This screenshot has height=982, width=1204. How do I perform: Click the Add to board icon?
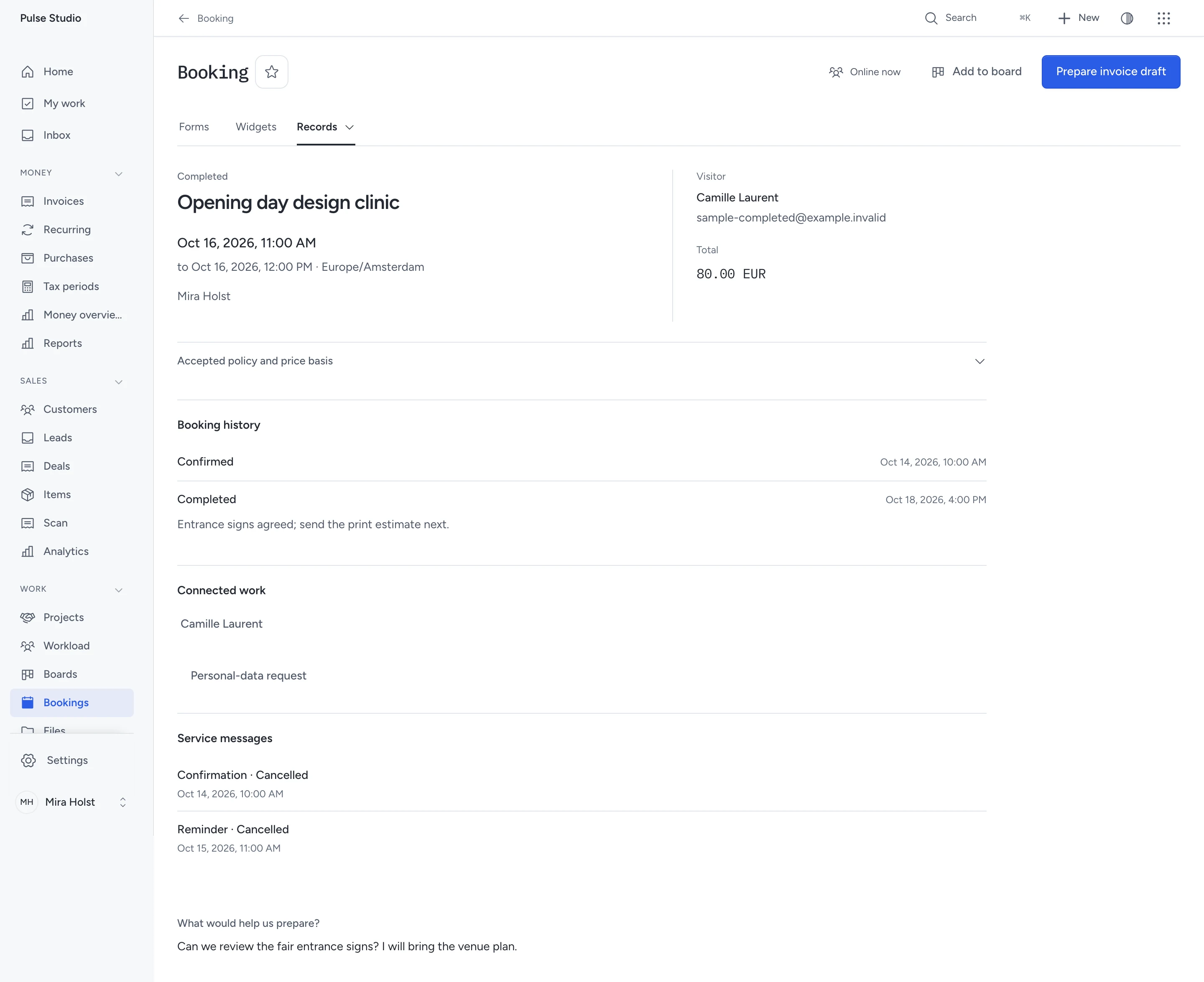pos(938,72)
